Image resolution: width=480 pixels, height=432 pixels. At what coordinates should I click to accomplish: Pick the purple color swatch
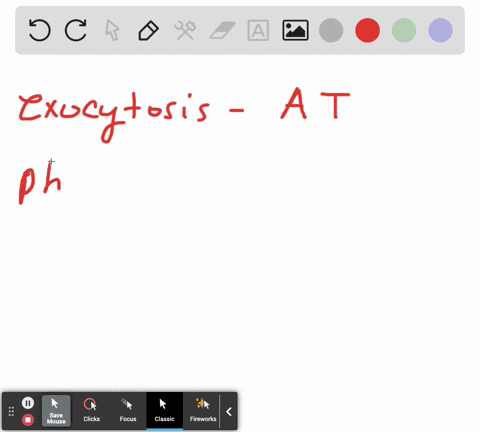[x=440, y=30]
